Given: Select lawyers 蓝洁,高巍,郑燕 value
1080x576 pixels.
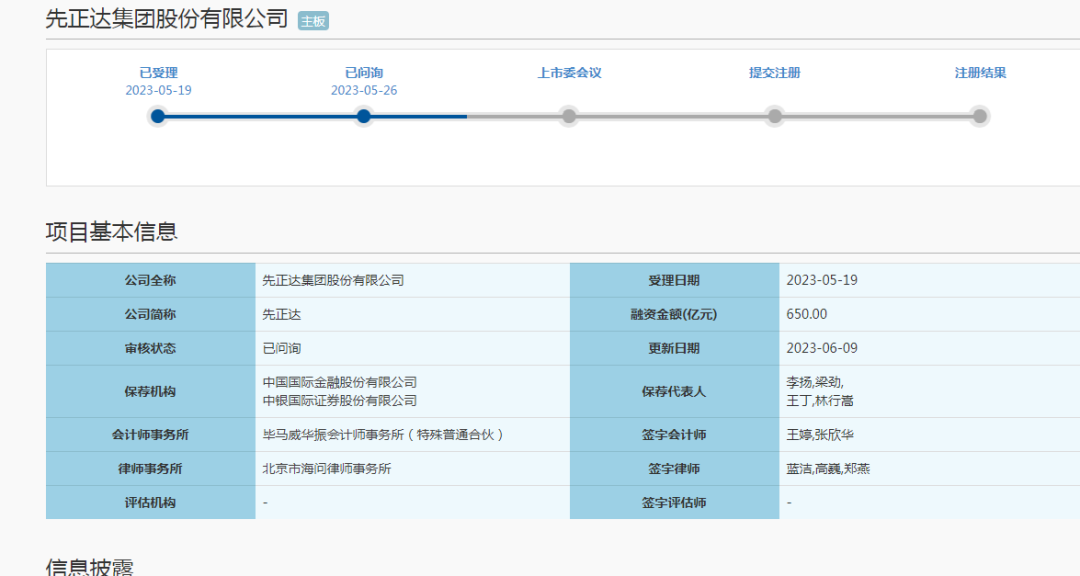Looking at the screenshot, I should click(x=828, y=469).
